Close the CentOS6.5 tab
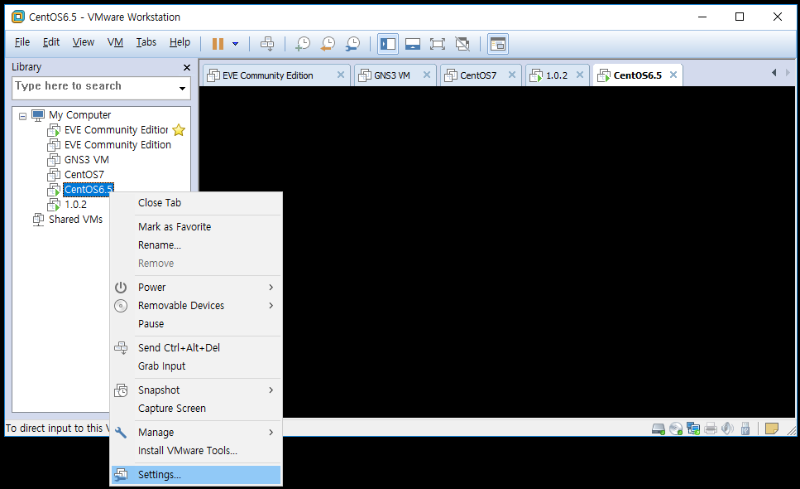The width and height of the screenshot is (800, 489). coord(673,75)
